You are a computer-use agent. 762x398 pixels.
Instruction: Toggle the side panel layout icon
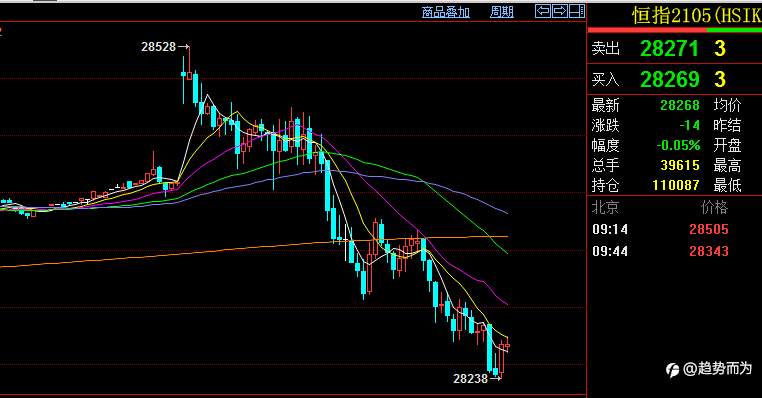pos(577,11)
